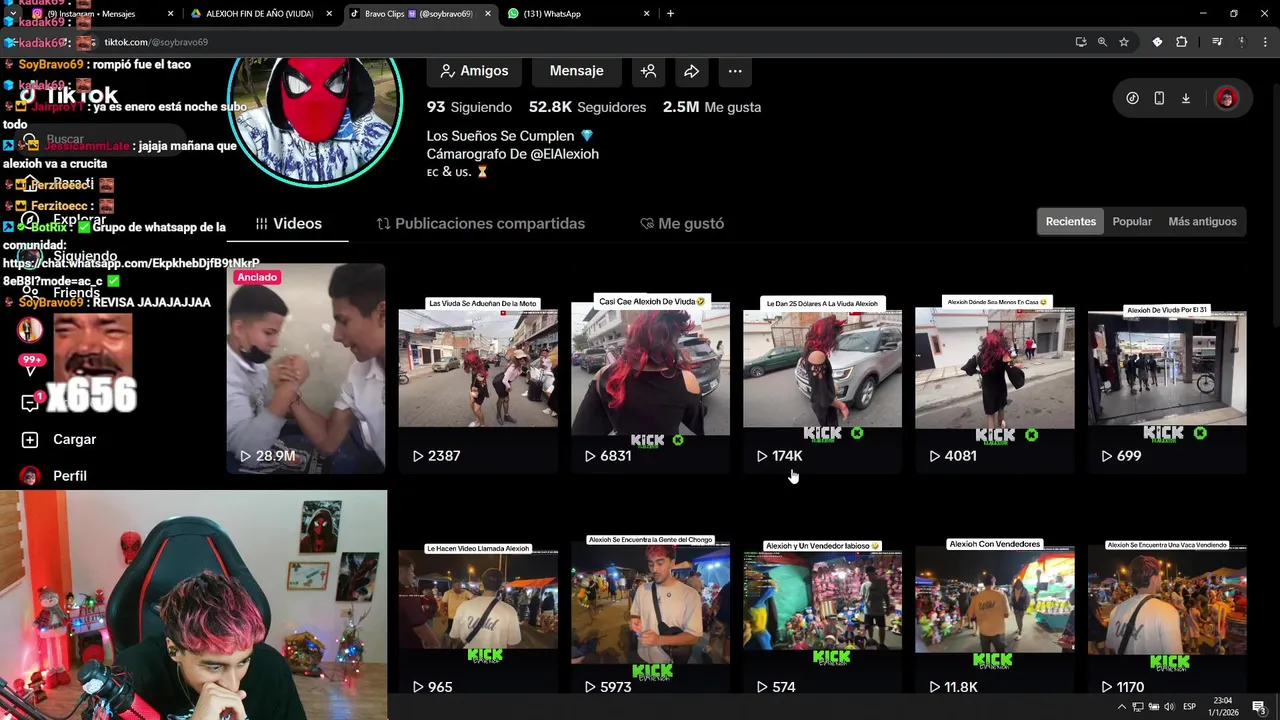1280x720 pixels.
Task: Open the browser extensions puzzle icon
Action: 1182,42
